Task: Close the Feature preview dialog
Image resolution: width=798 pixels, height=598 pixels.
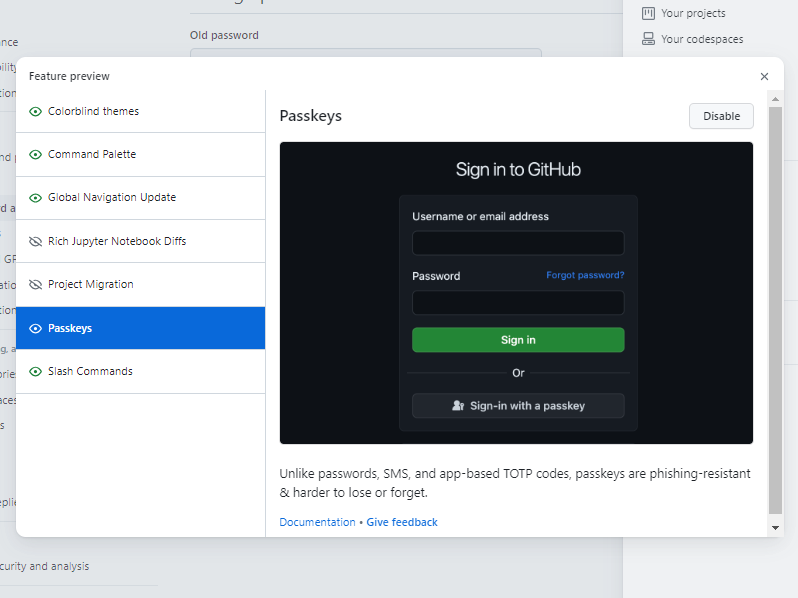Action: (x=764, y=76)
